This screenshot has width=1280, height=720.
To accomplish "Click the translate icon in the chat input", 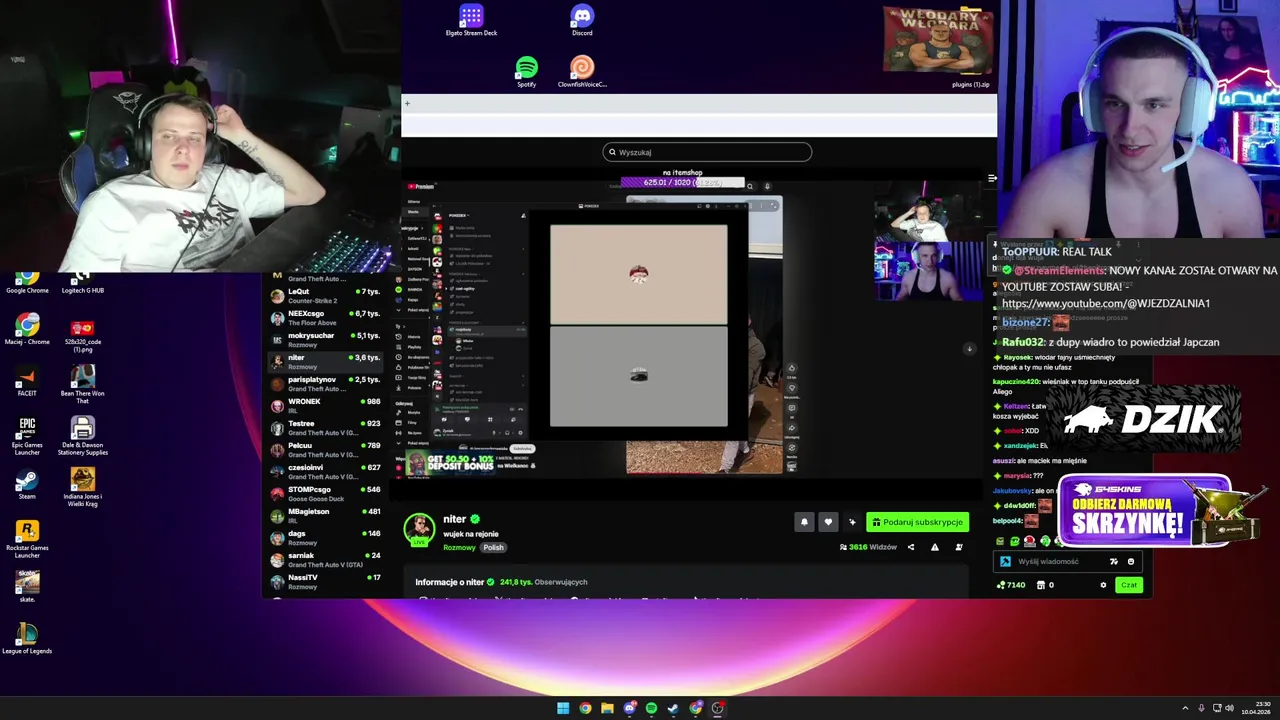I will [x=1114, y=561].
